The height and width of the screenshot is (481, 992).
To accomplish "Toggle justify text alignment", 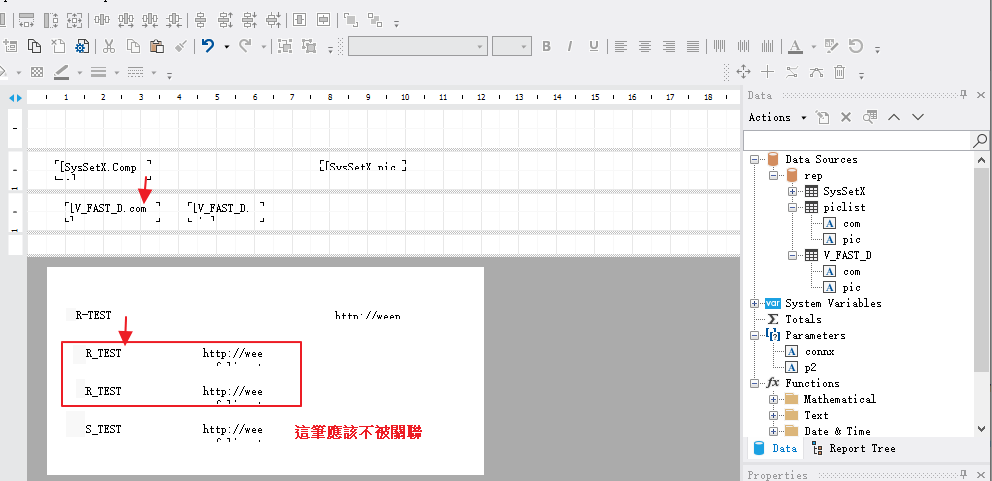I will pyautogui.click(x=693, y=46).
